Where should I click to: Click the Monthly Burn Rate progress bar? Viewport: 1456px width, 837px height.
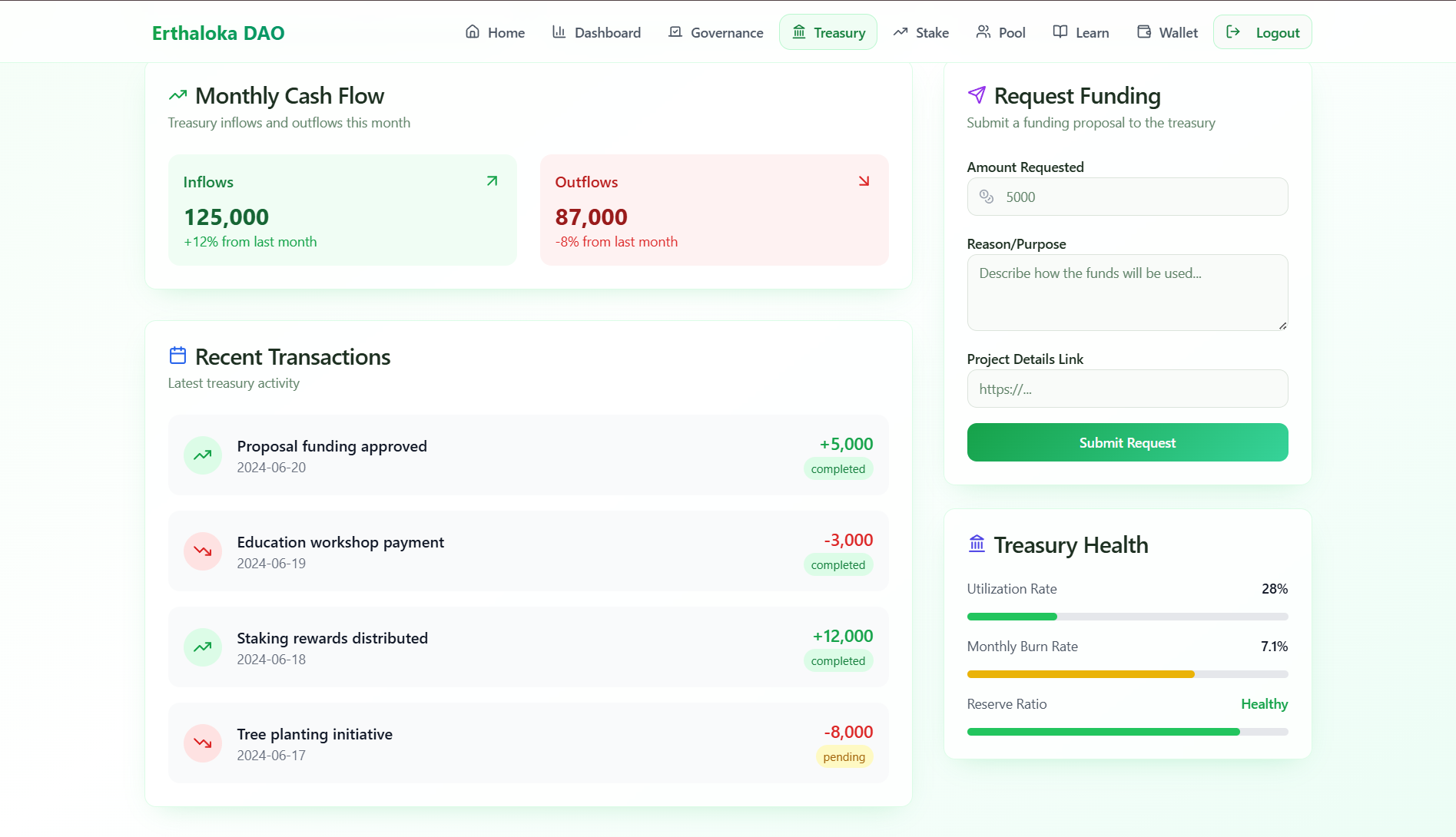coord(1127,674)
